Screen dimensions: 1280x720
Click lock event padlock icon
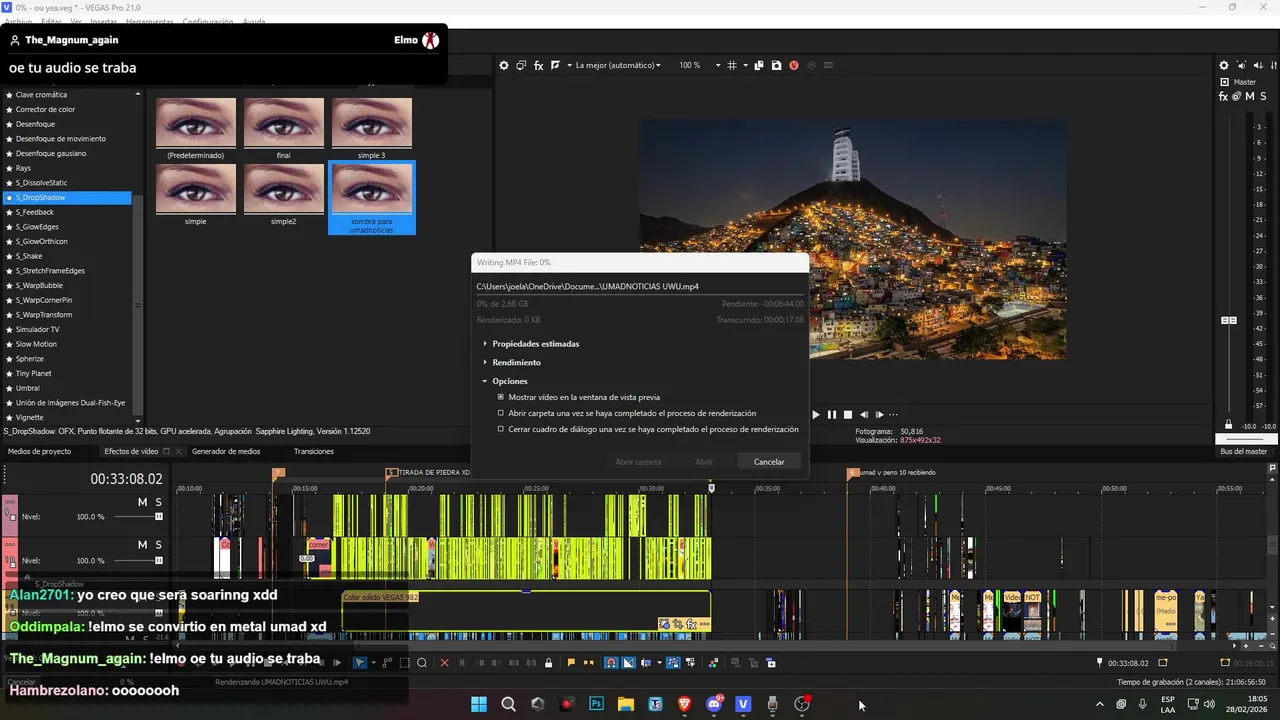click(548, 662)
